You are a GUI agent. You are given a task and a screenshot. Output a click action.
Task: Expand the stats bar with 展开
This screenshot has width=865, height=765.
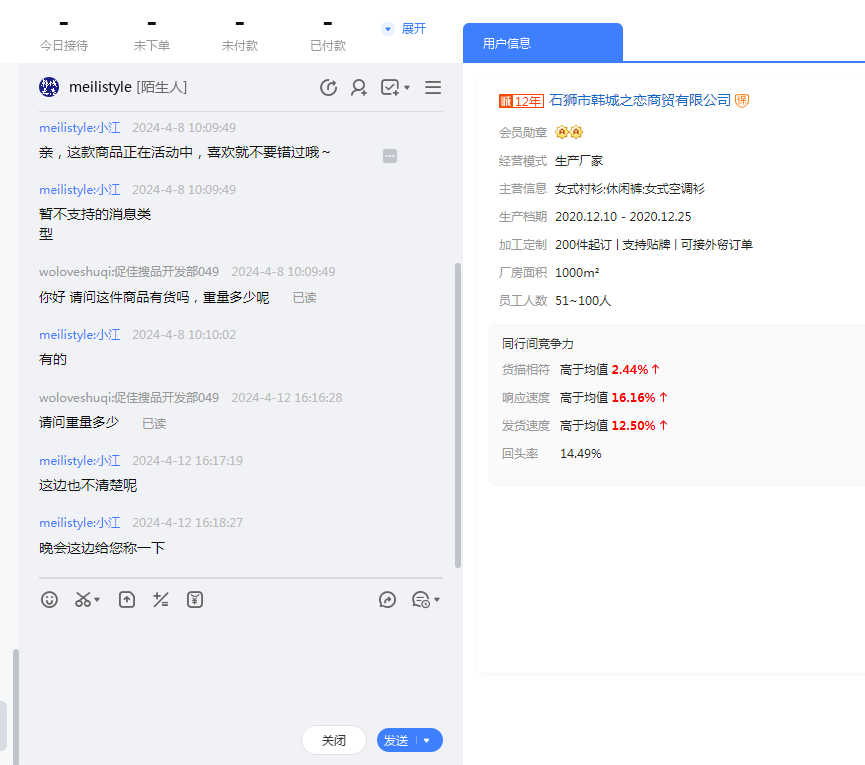point(405,29)
